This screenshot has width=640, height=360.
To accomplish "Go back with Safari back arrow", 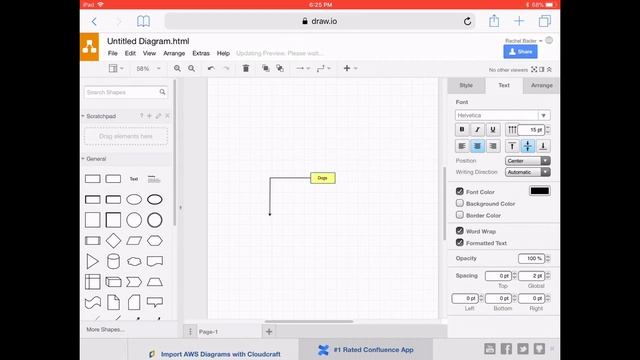I will tap(94, 21).
